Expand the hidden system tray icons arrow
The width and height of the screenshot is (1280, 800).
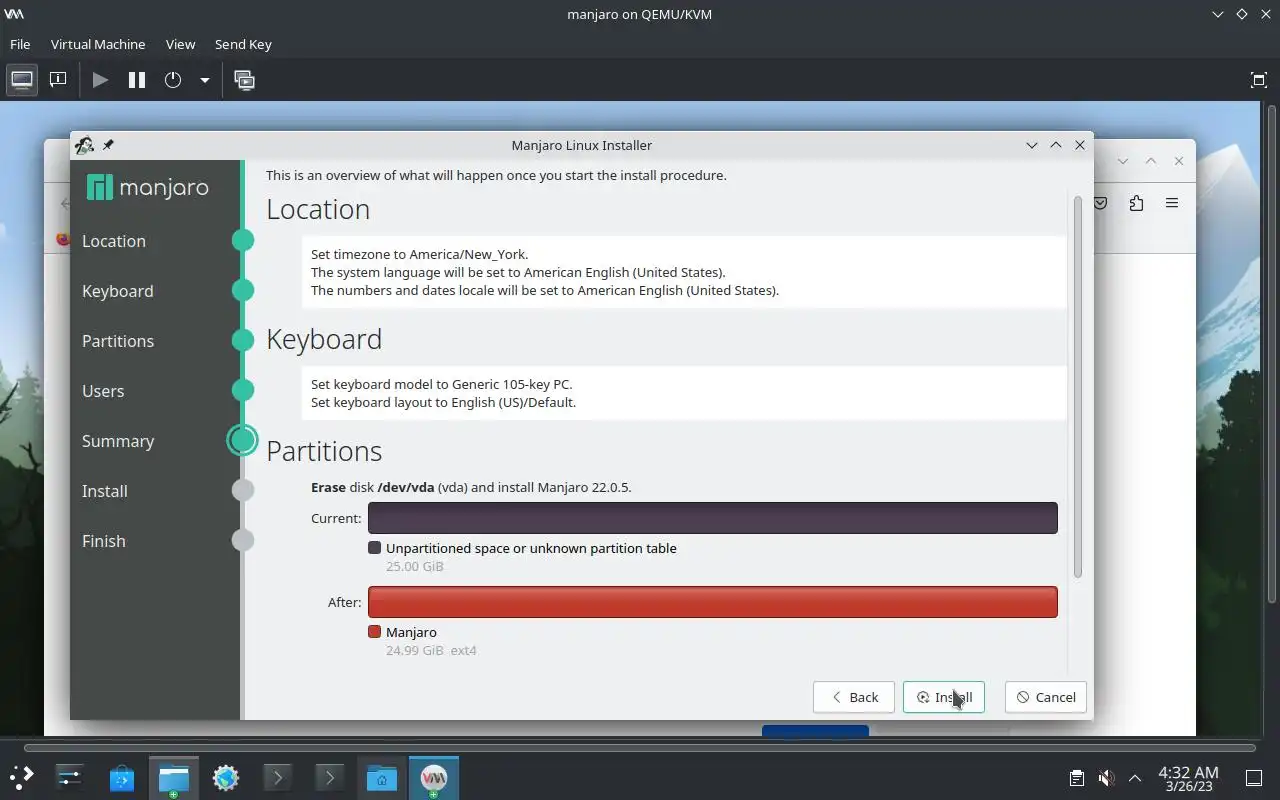tap(1135, 778)
